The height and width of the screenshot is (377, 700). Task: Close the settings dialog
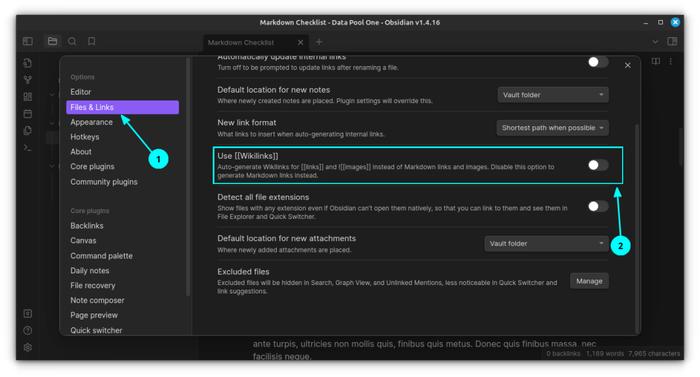(x=628, y=65)
